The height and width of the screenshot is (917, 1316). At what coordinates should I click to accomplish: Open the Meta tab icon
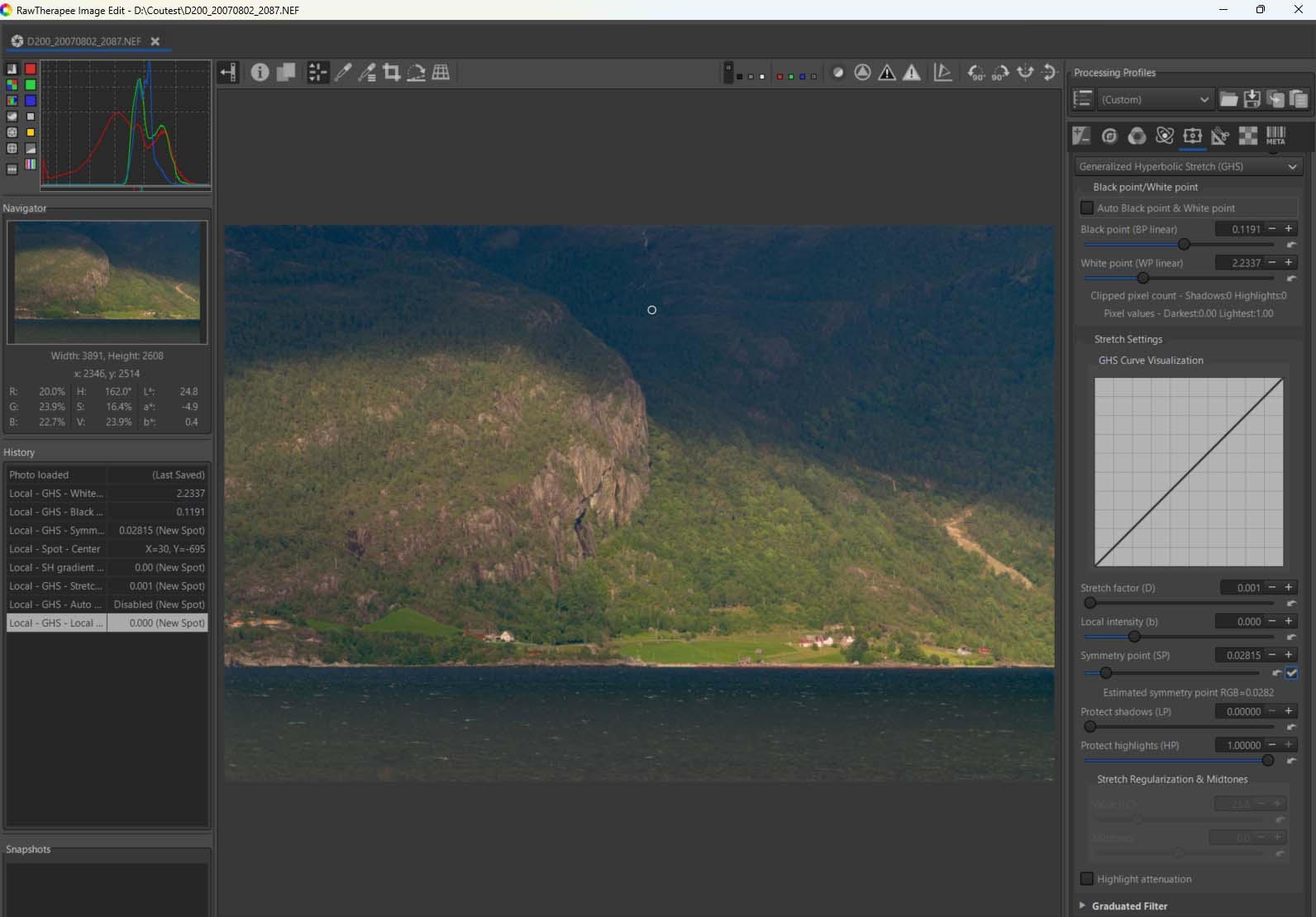point(1275,136)
